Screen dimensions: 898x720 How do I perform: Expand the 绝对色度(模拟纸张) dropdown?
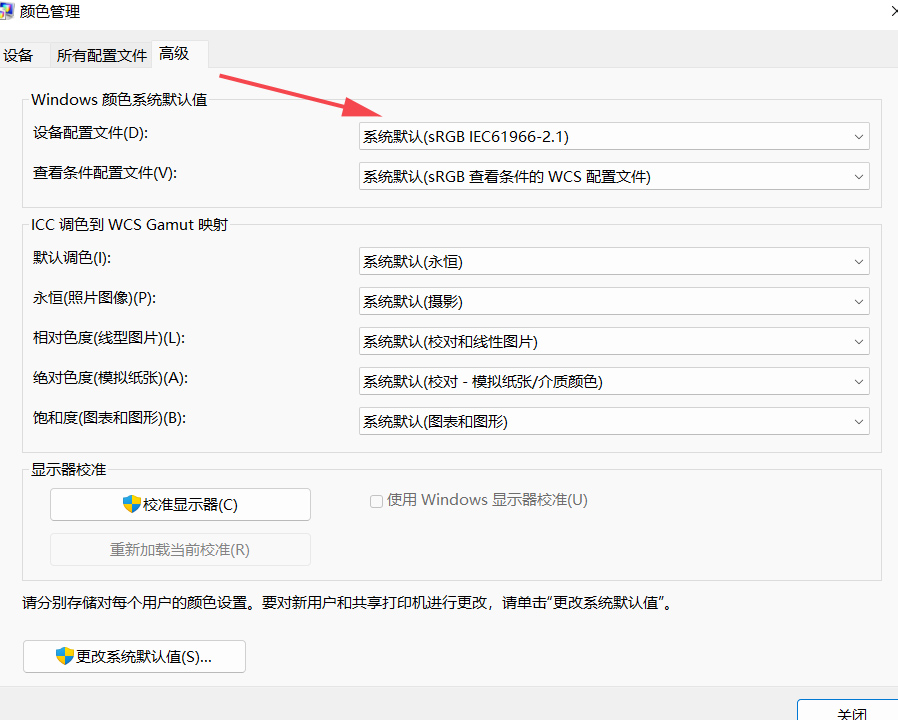tap(613, 381)
